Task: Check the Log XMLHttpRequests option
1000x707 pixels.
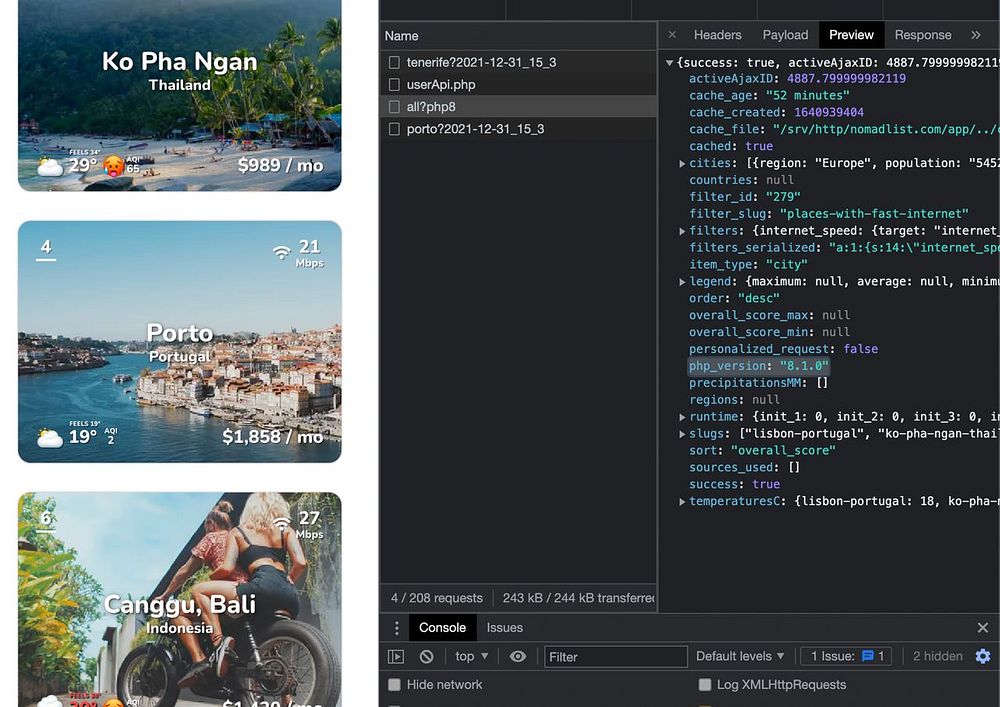Action: (x=705, y=685)
